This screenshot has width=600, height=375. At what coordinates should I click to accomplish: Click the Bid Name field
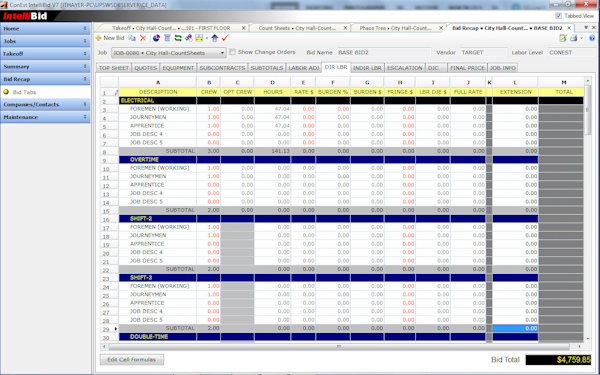[x=384, y=52]
